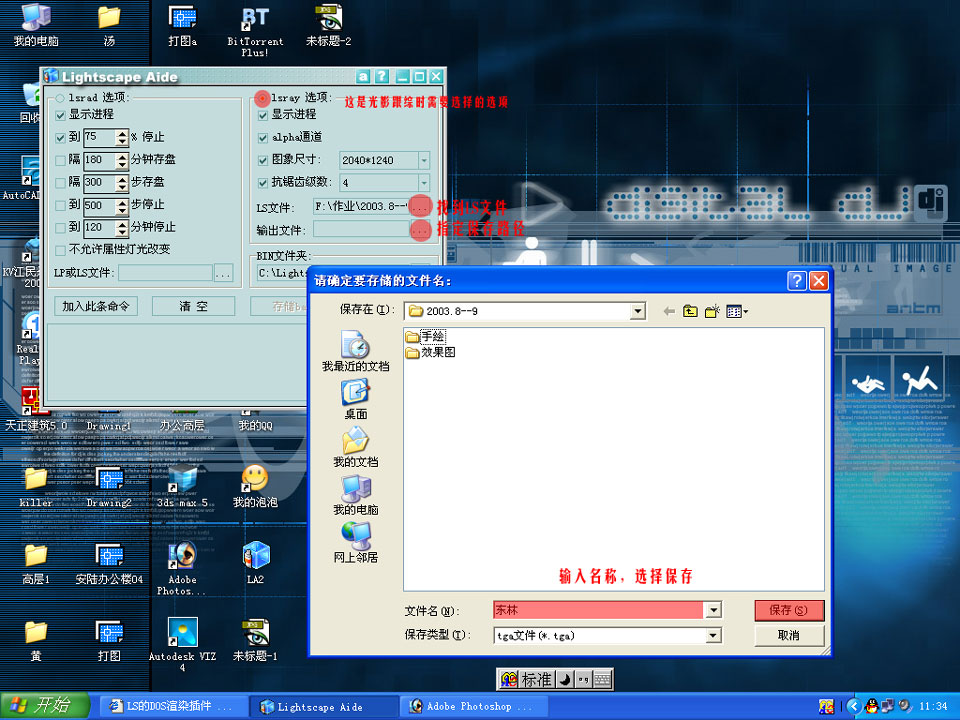Click the LS文件 path field
960x720 pixels.
[x=361, y=207]
